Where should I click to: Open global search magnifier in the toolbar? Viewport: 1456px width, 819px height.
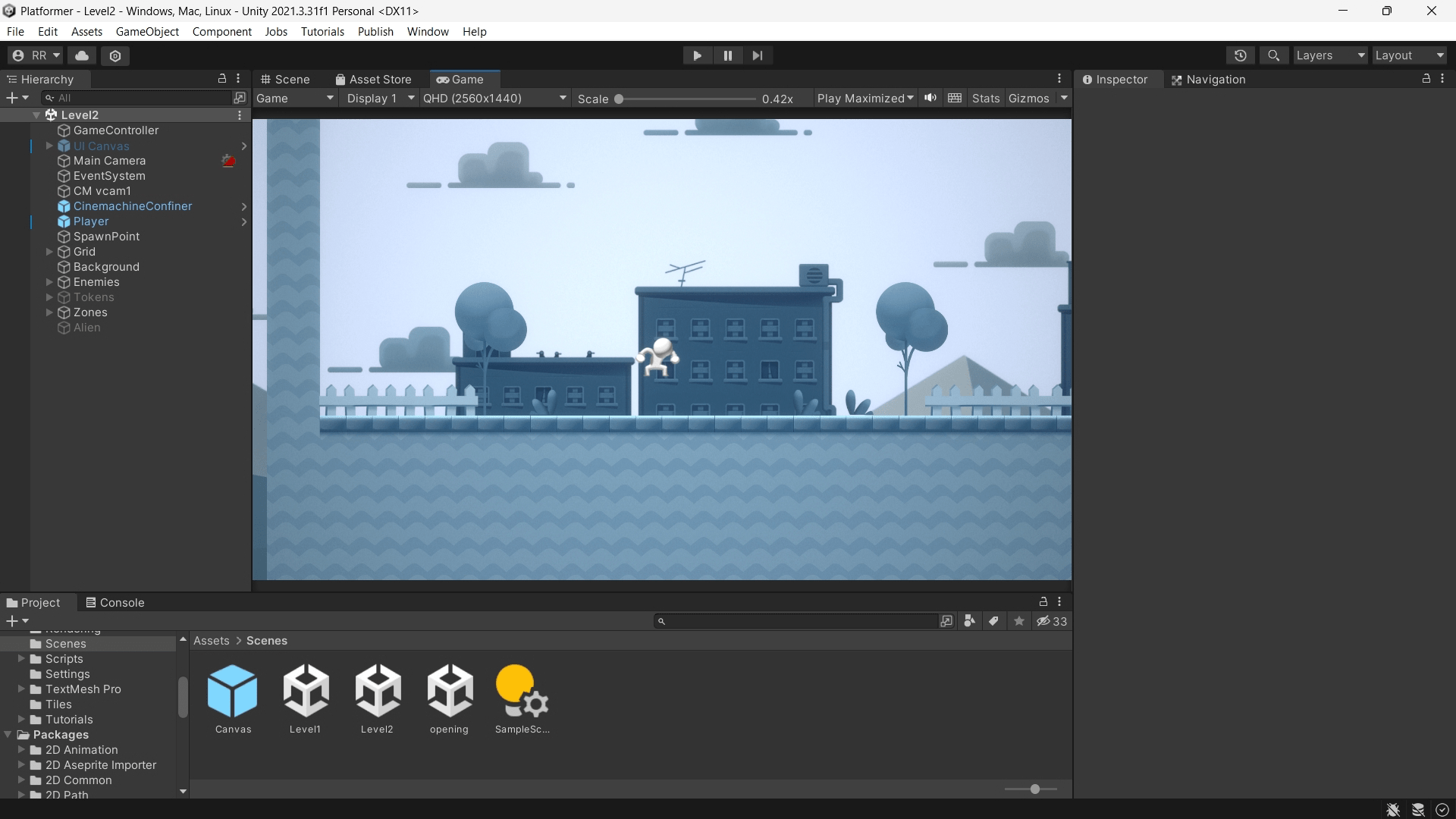pyautogui.click(x=1274, y=55)
